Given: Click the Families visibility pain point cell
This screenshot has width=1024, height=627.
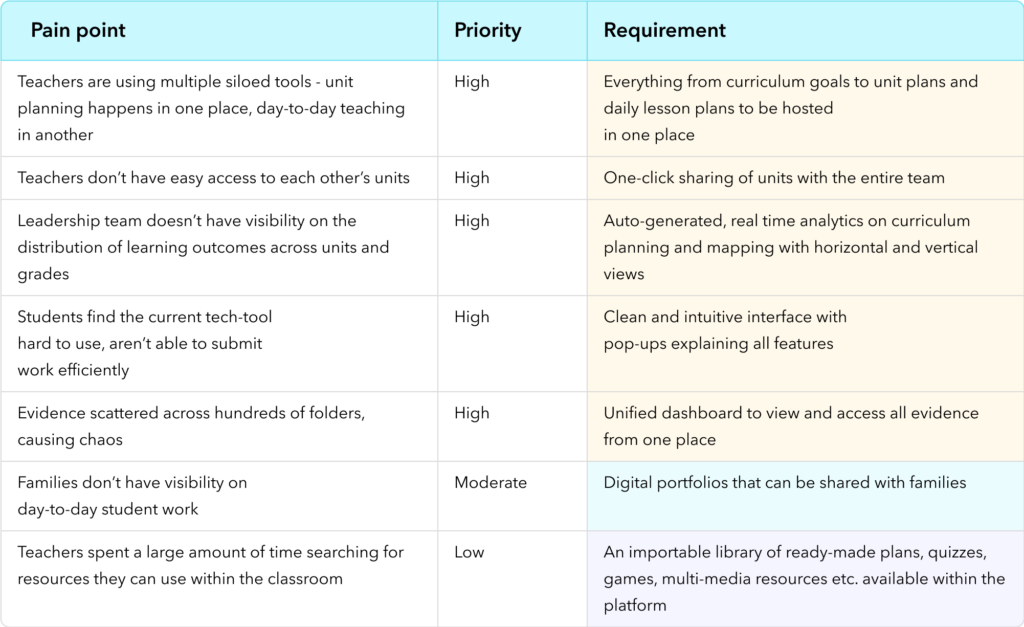Looking at the screenshot, I should point(132,496).
